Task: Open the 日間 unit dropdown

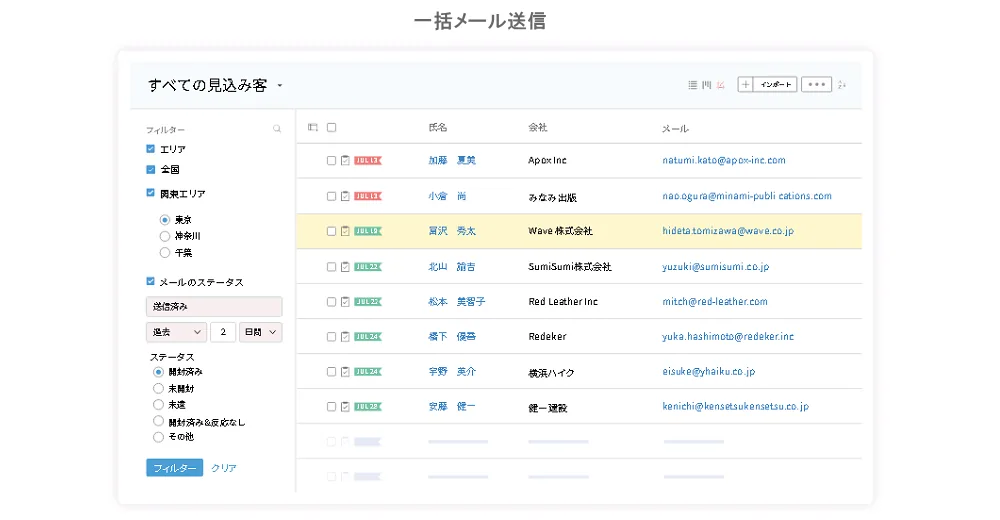Action: pos(260,332)
